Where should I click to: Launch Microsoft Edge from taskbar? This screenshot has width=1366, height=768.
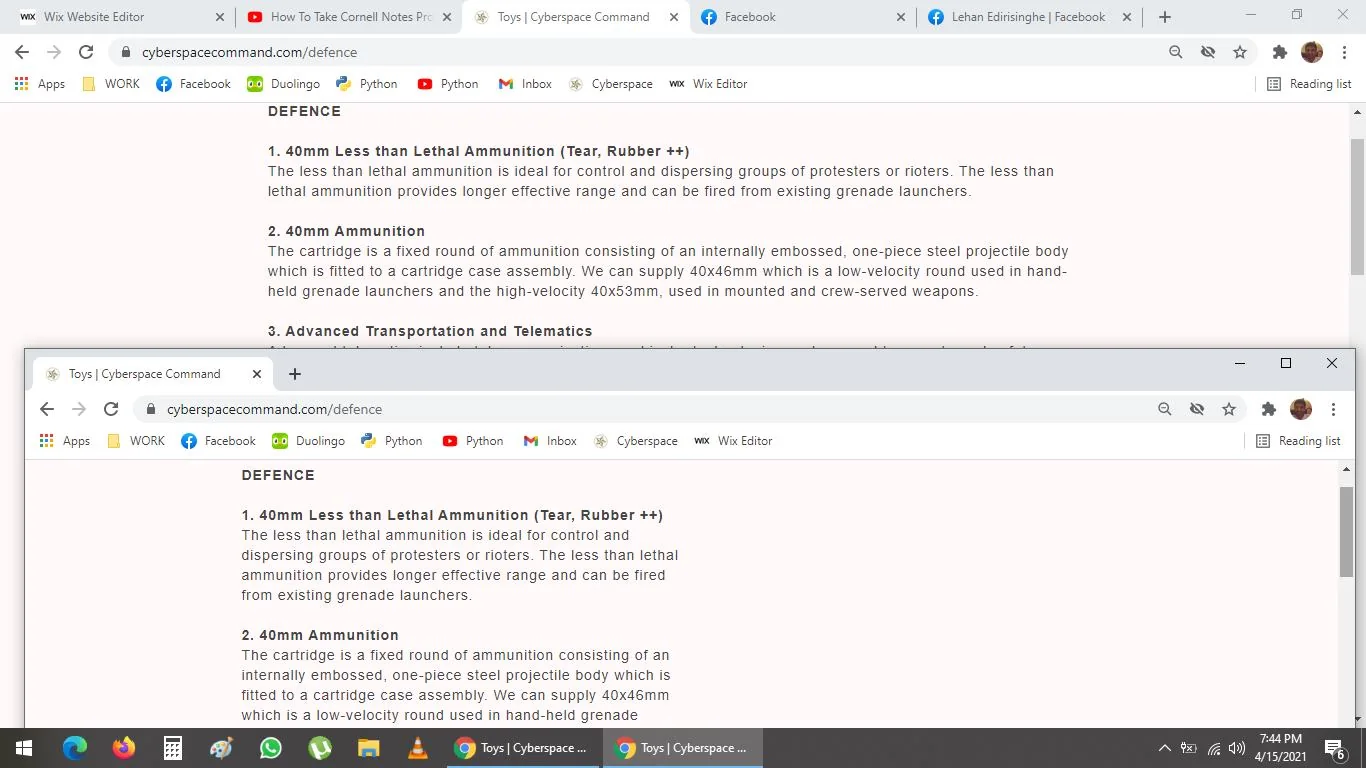75,748
